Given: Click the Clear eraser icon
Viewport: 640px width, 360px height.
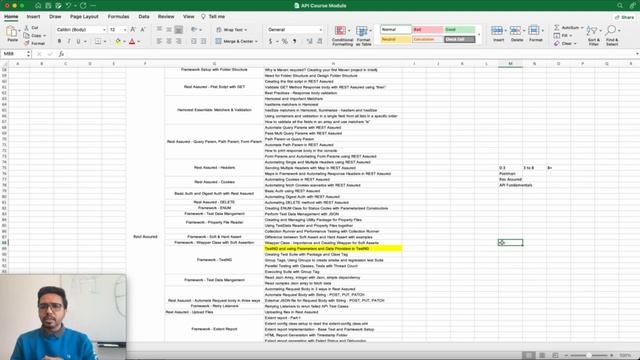Looking at the screenshot, I should pyautogui.click(x=557, y=43).
